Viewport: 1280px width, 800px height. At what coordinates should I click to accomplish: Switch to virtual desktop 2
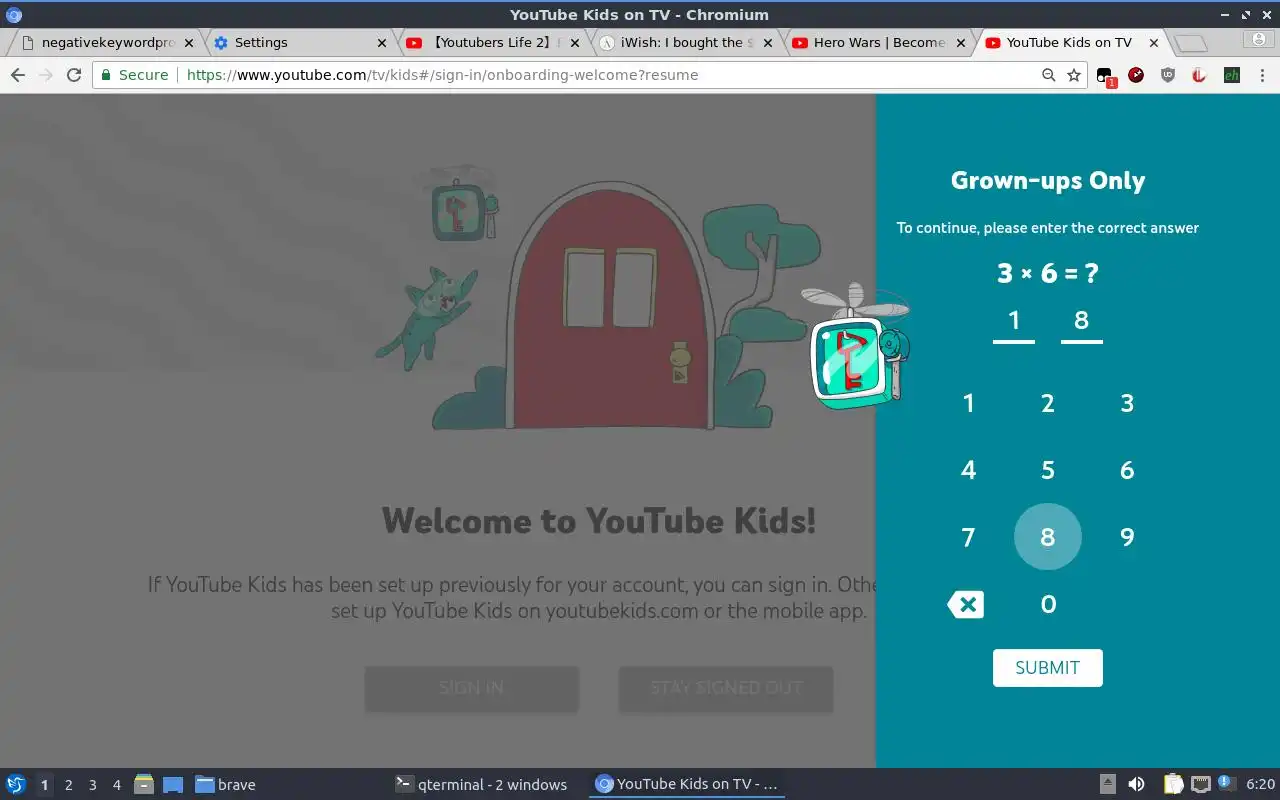(x=68, y=785)
